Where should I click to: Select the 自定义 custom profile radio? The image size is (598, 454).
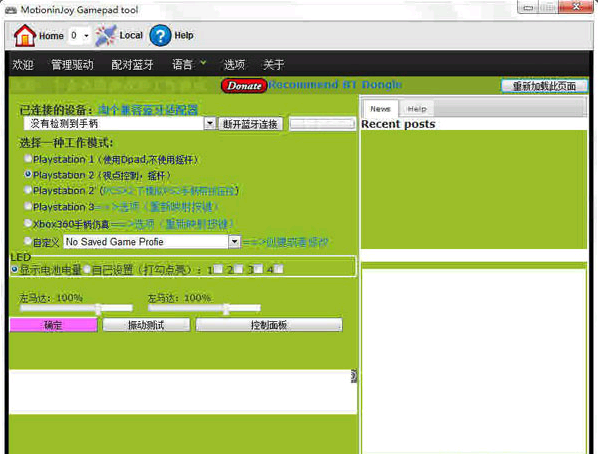coord(27,241)
